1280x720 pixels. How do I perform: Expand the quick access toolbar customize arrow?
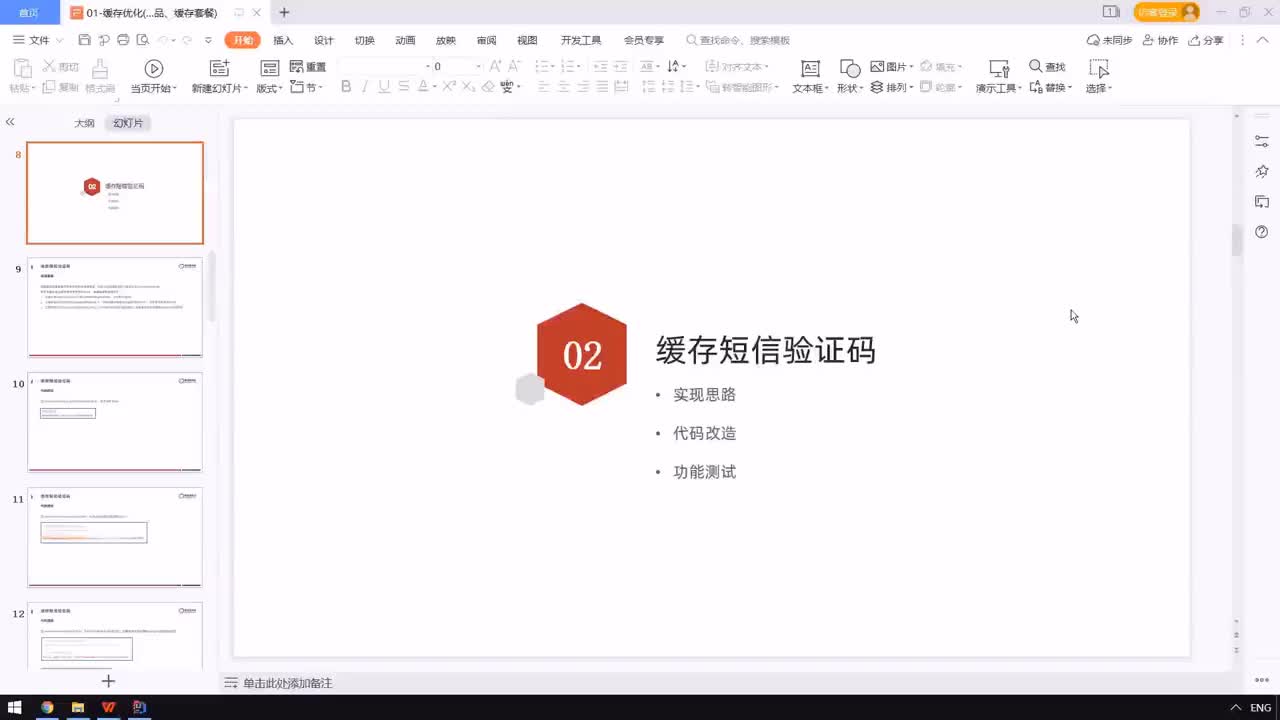[208, 40]
